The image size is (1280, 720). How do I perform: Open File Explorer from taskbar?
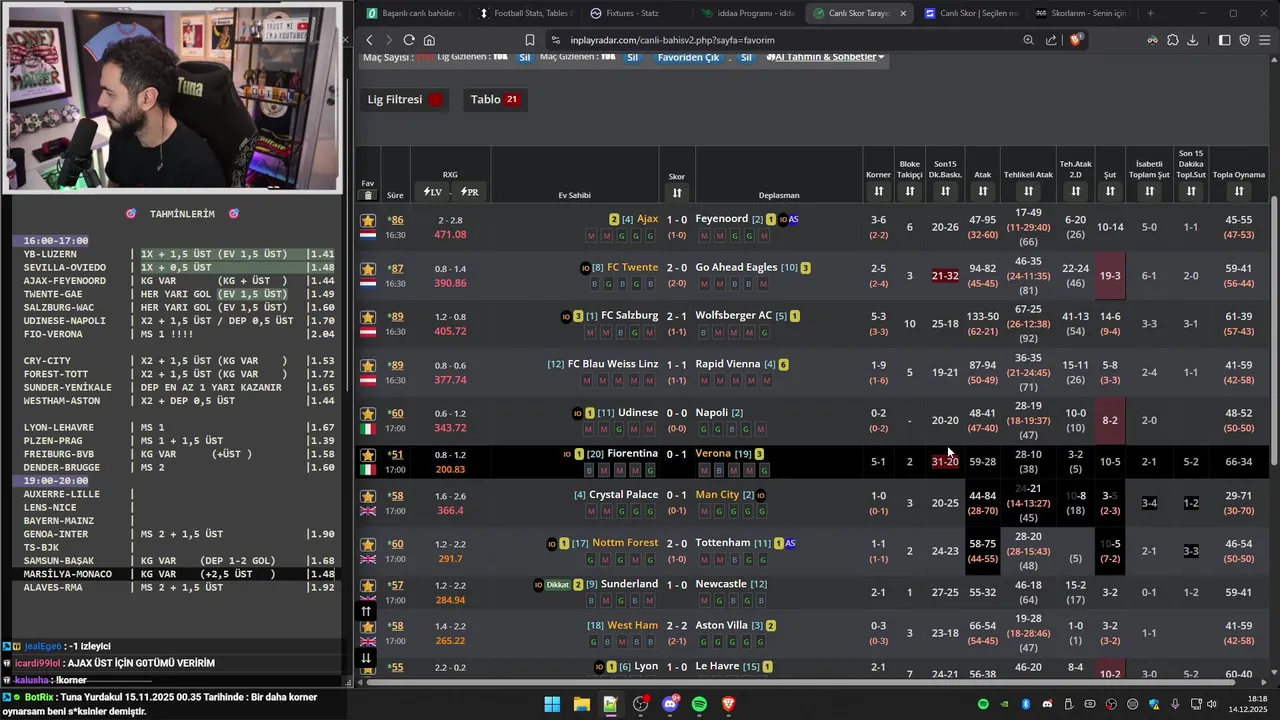[x=581, y=704]
